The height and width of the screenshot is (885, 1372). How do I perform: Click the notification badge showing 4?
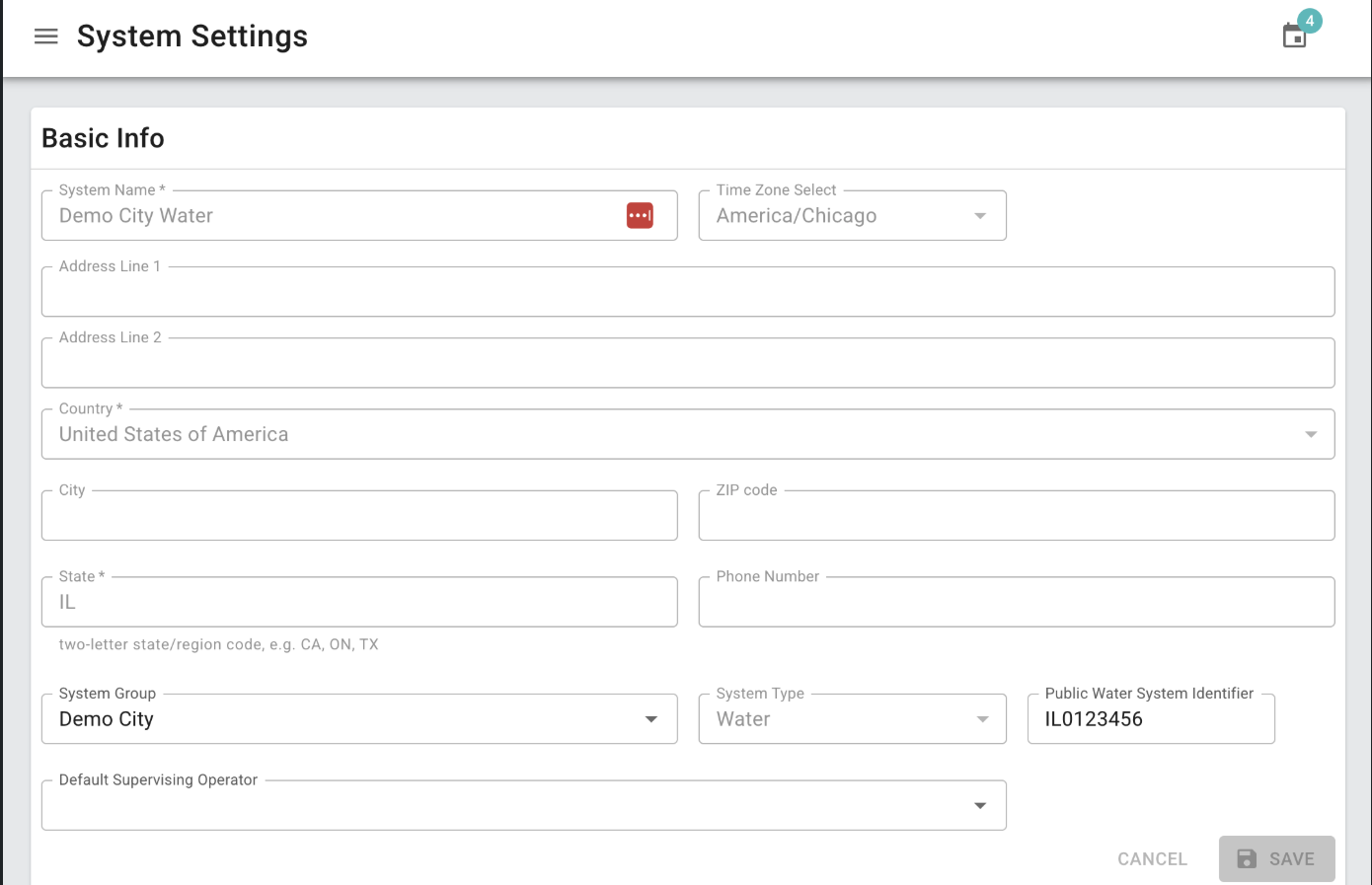[1310, 21]
